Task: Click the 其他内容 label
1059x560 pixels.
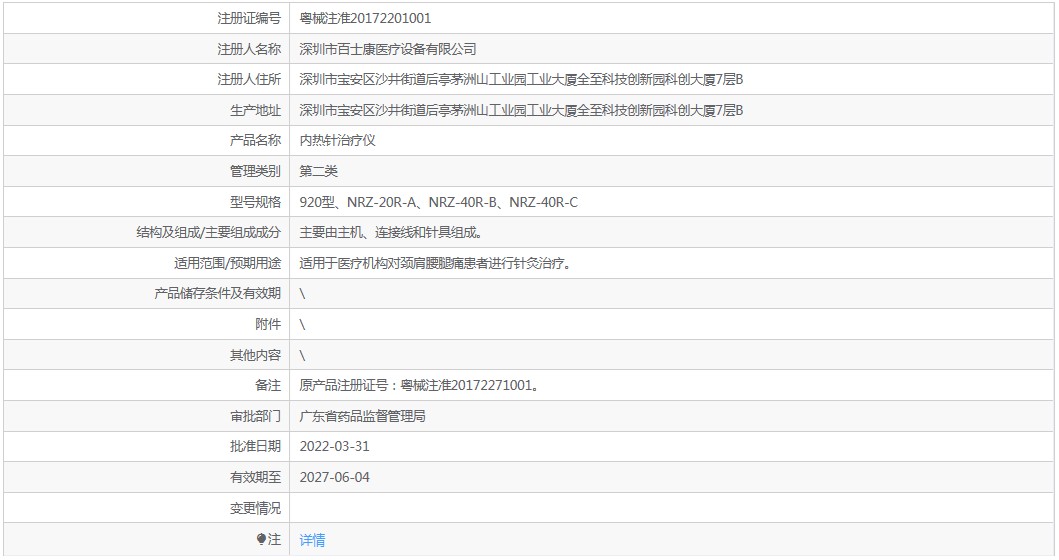Action: pos(255,355)
